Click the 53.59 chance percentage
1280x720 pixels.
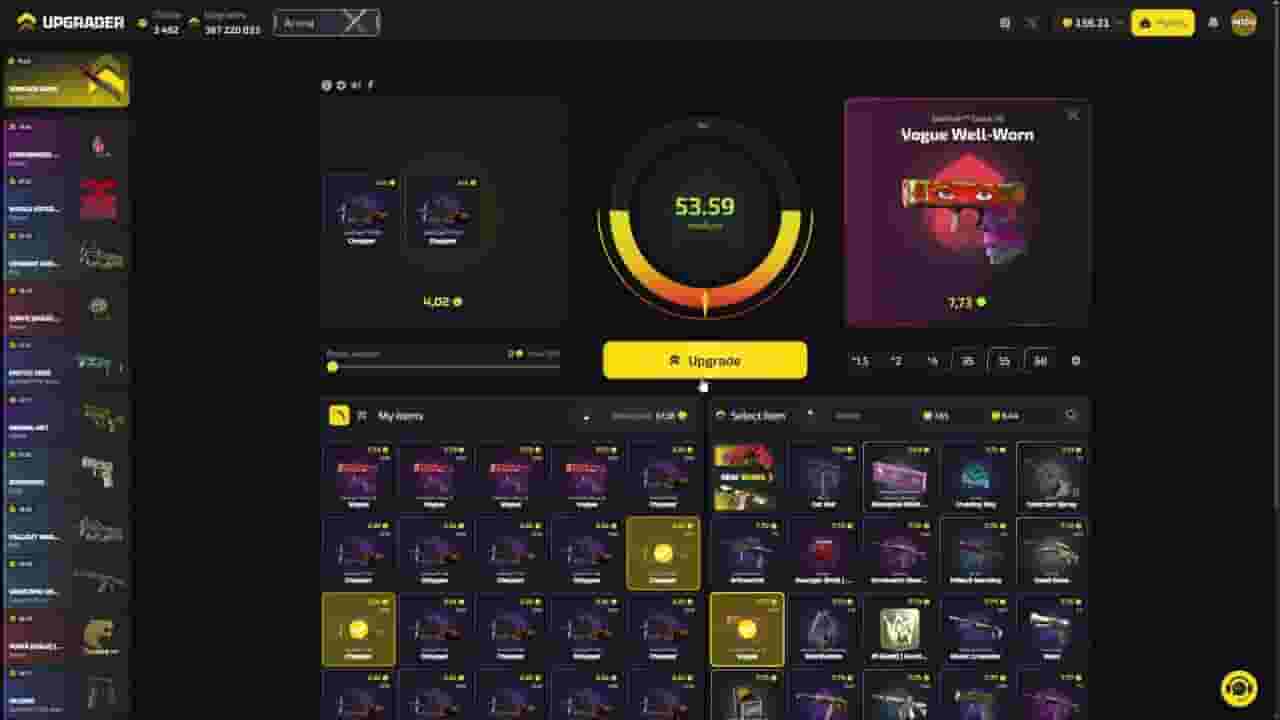[704, 207]
